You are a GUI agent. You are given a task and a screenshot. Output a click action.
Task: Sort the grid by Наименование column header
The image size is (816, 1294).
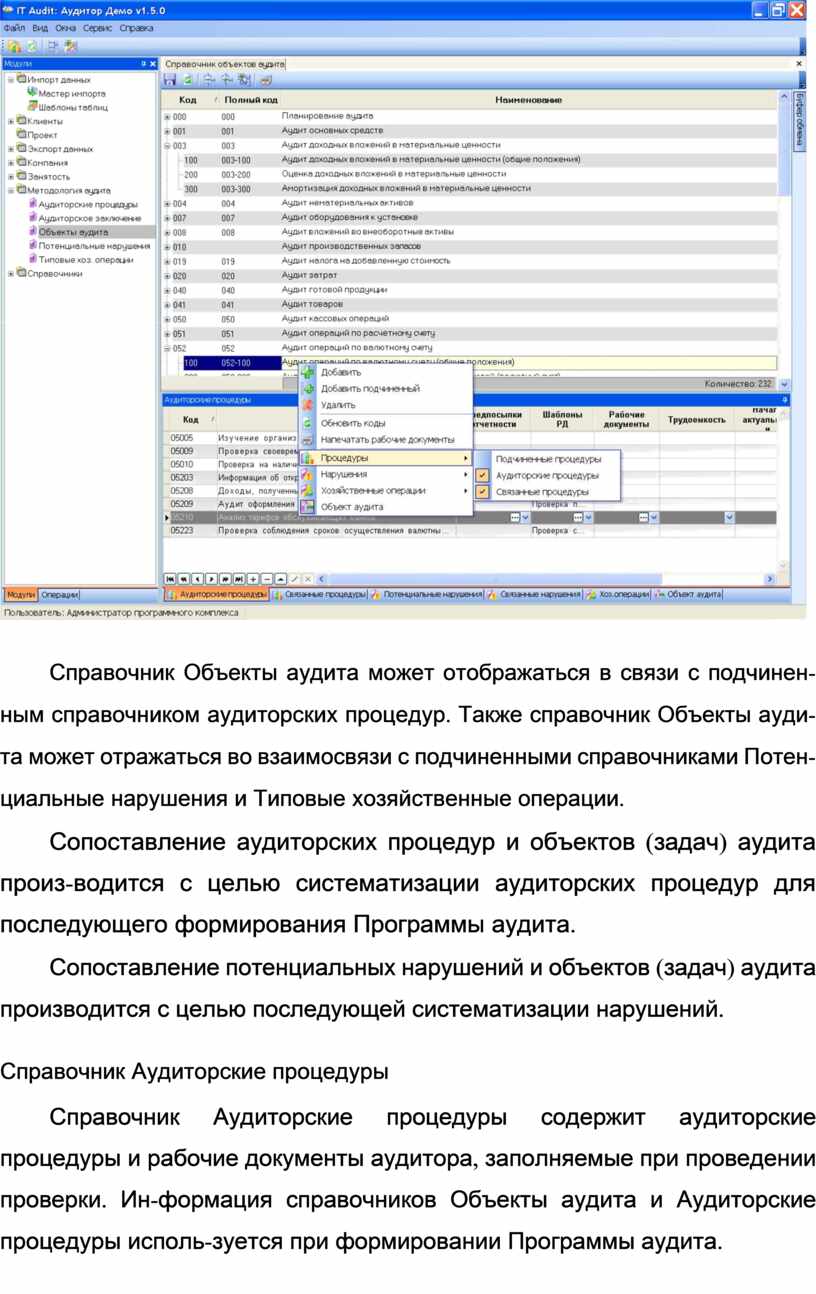(528, 100)
